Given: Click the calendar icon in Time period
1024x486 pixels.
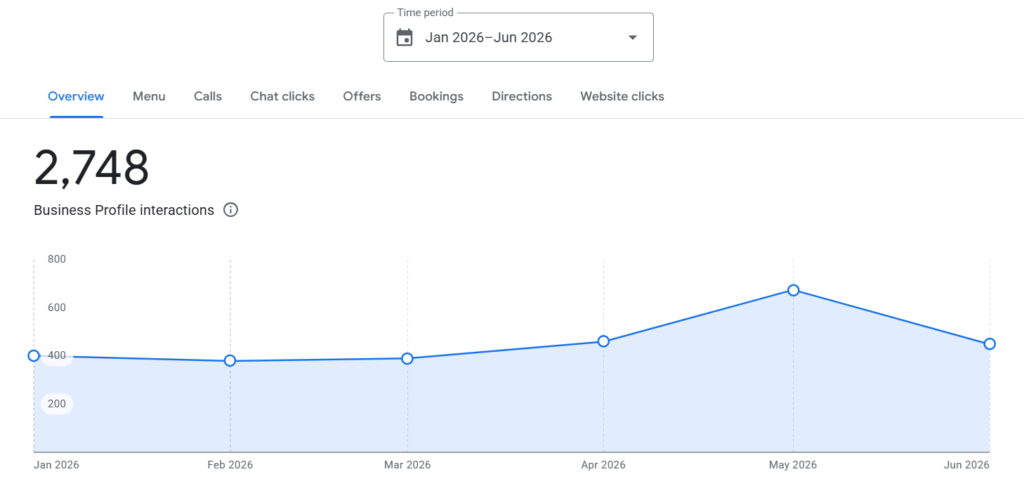Looking at the screenshot, I should pyautogui.click(x=405, y=37).
